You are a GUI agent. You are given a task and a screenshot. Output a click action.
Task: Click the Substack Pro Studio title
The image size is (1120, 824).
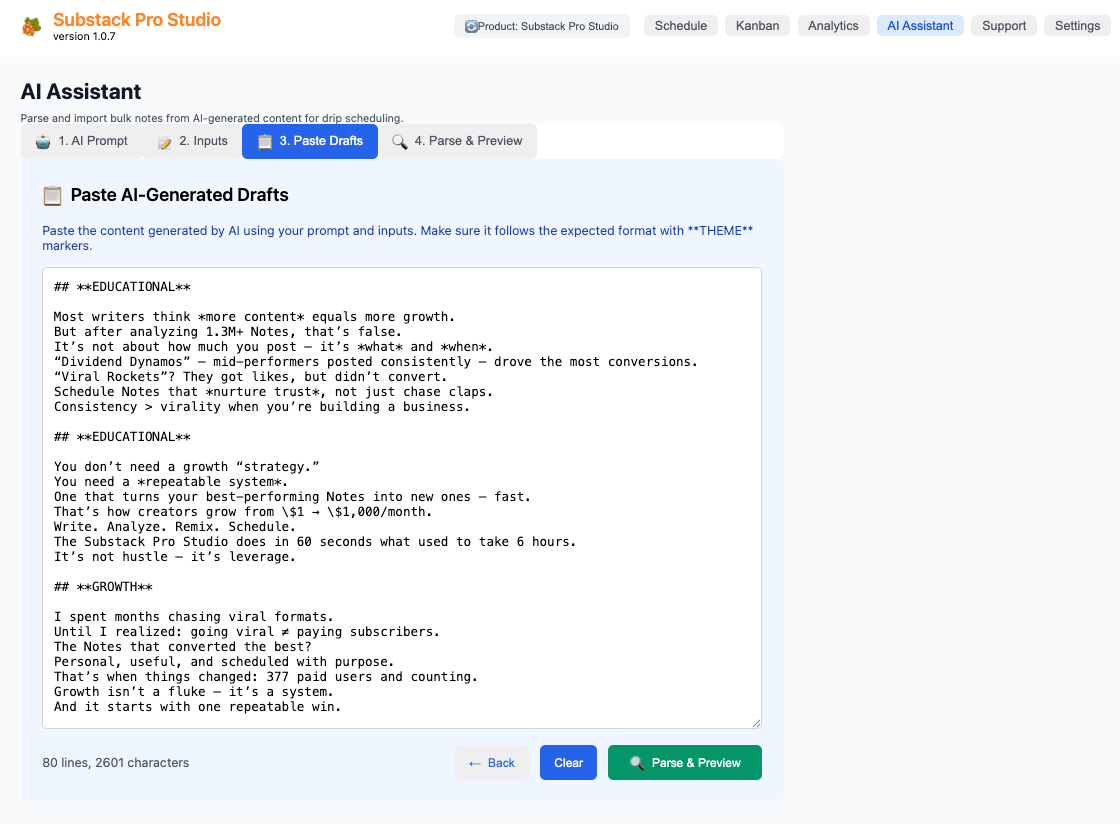tap(137, 20)
